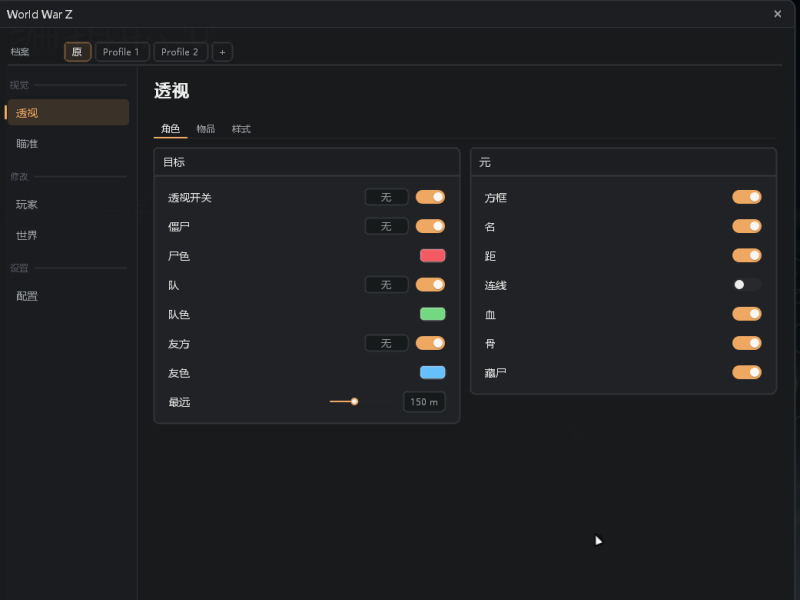Switch to Profile 2
800x600 pixels.
point(180,52)
